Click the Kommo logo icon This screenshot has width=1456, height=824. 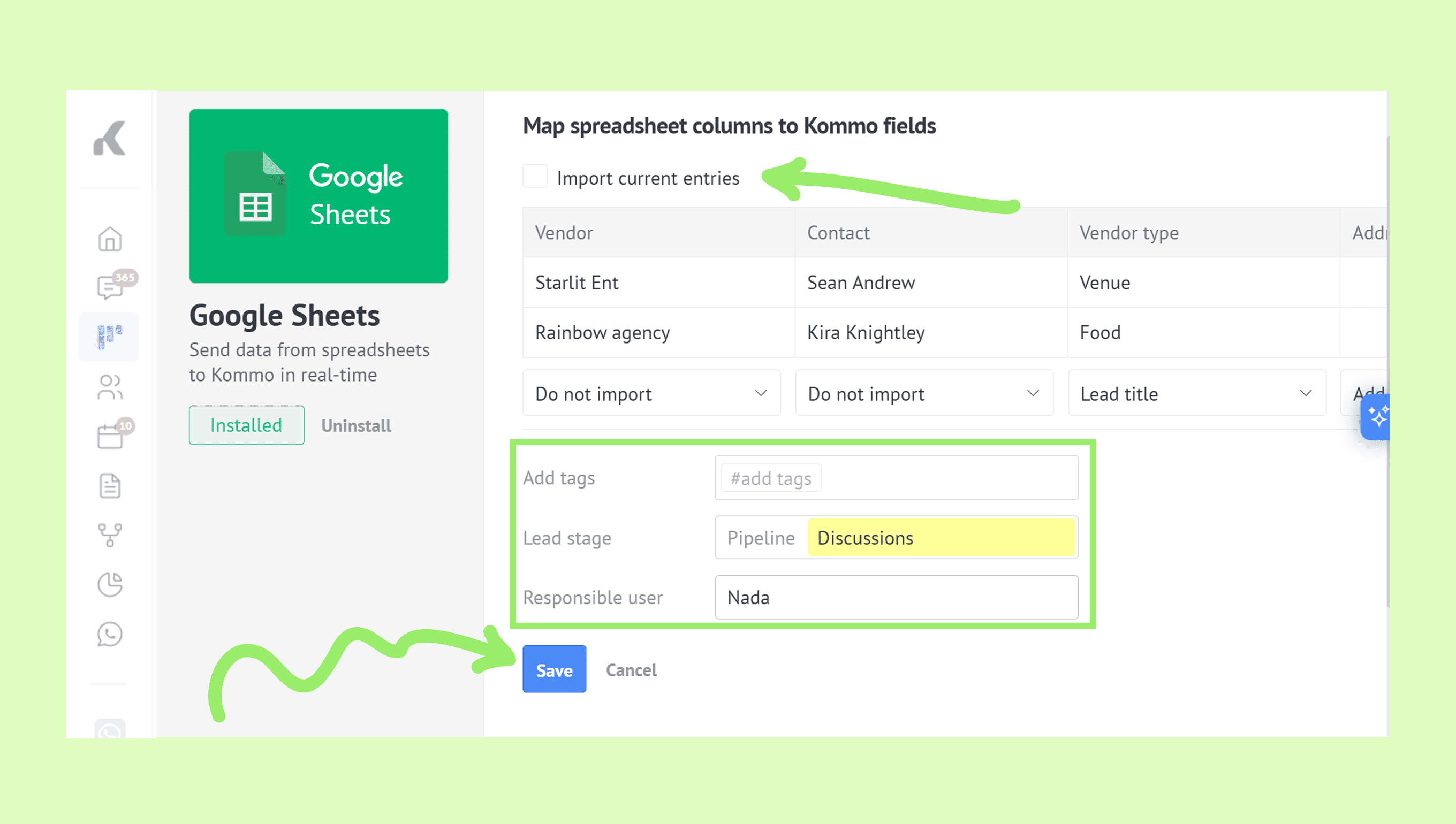[109, 138]
